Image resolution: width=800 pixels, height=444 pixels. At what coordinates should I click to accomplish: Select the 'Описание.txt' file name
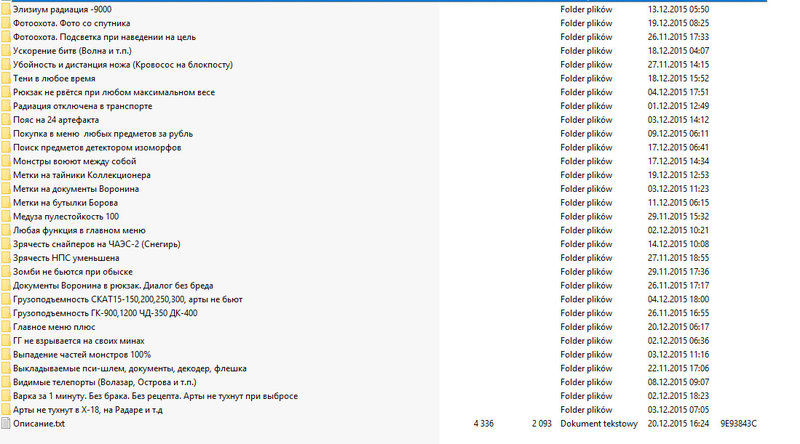(39, 423)
